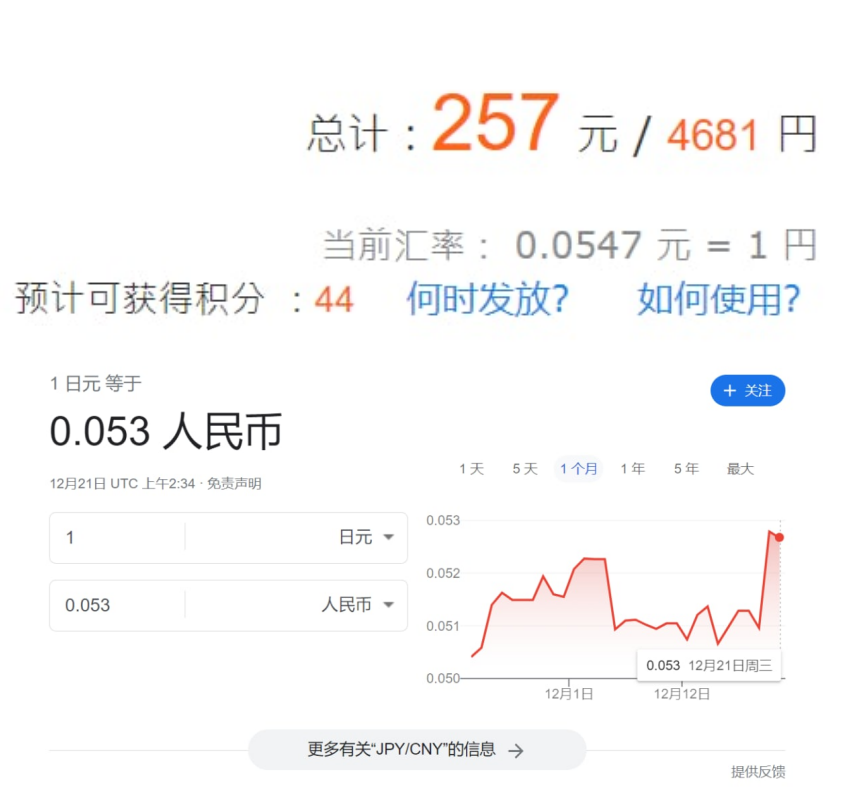Open 何时发放? link
Viewport: 854px width, 805px height.
pos(487,299)
